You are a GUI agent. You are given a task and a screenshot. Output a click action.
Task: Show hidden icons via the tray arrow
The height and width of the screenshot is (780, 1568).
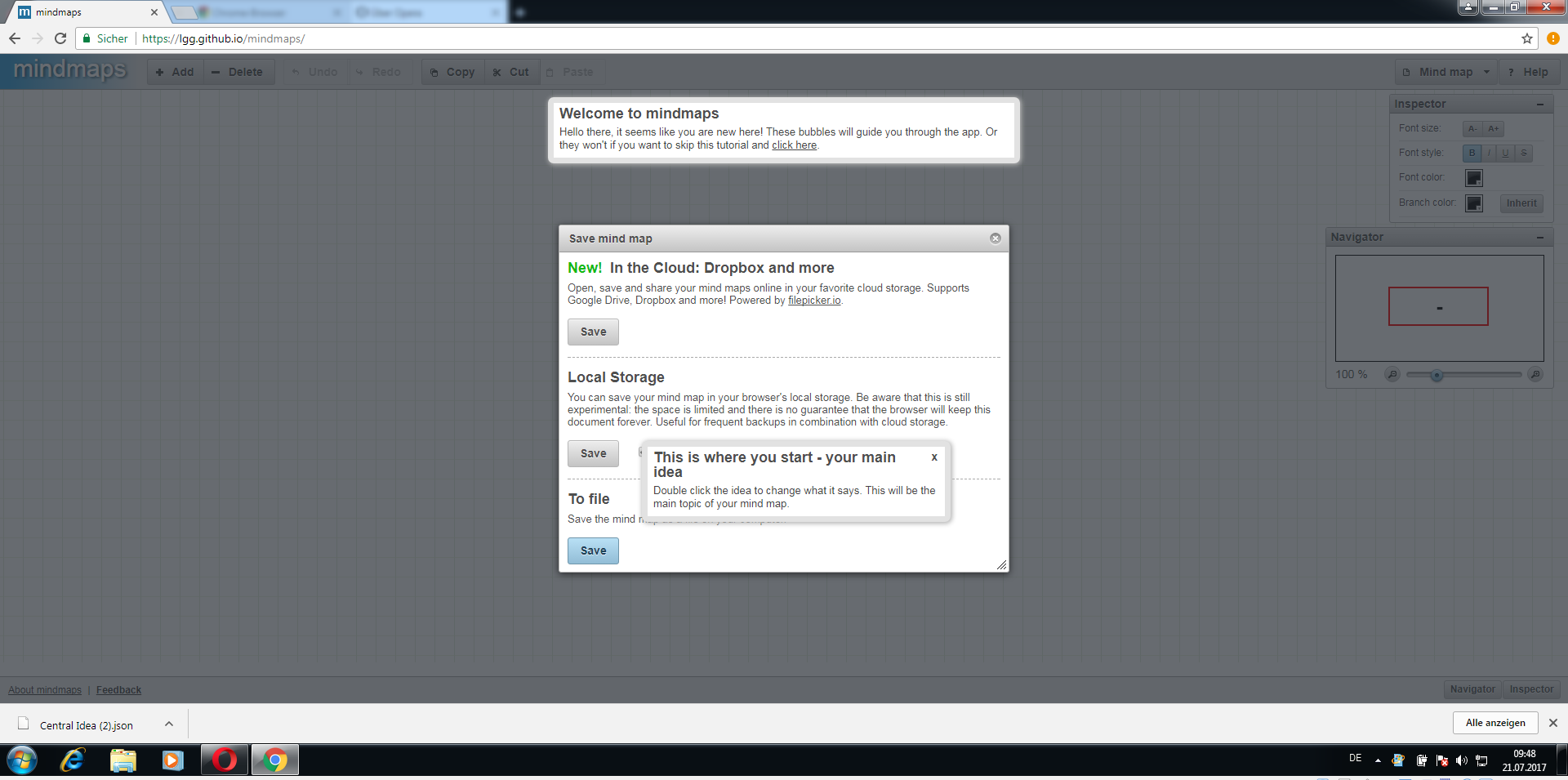click(1376, 760)
